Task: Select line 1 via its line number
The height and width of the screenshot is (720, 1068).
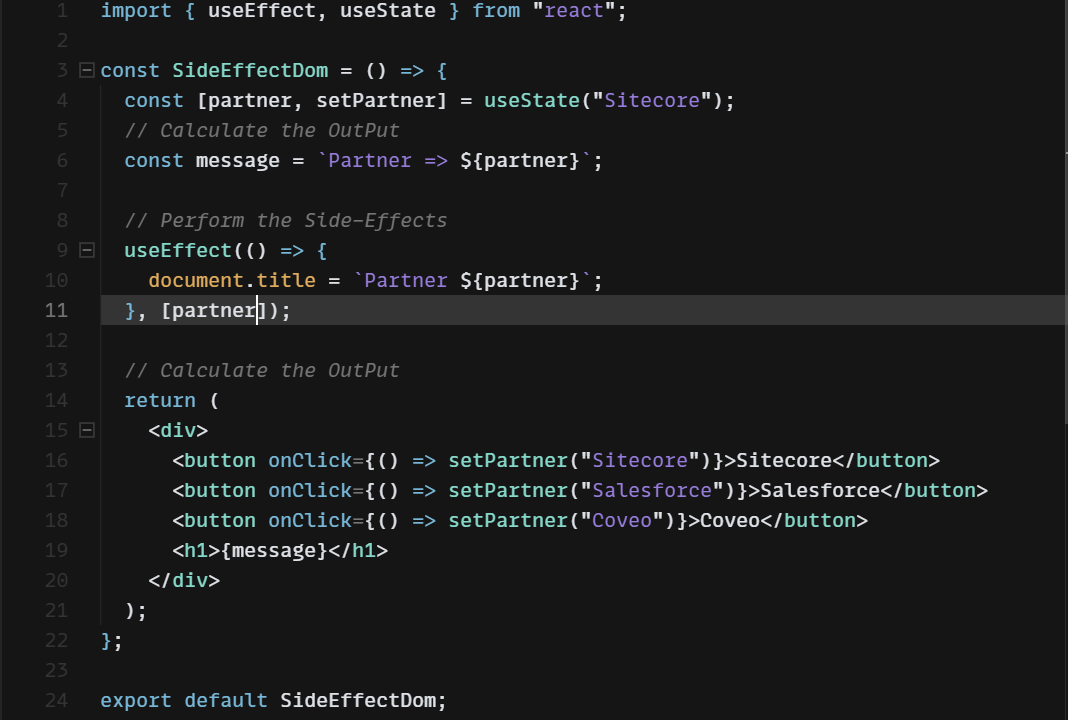Action: (x=62, y=10)
